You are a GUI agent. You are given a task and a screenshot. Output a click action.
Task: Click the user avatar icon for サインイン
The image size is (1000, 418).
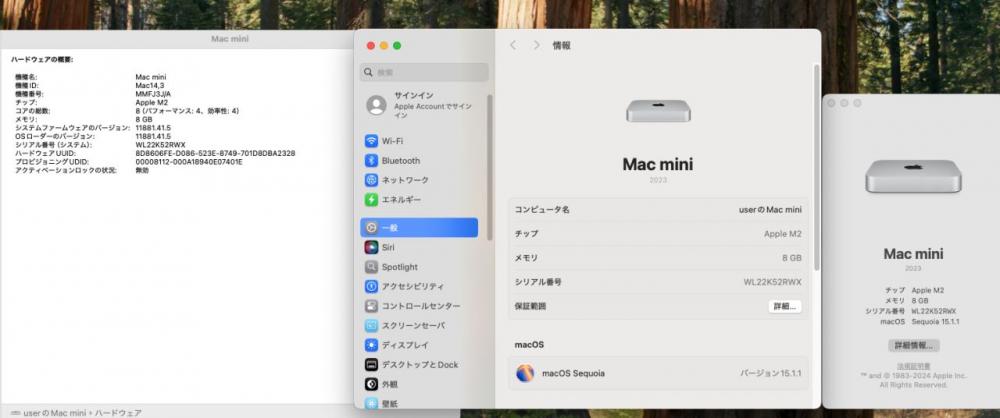coord(376,105)
